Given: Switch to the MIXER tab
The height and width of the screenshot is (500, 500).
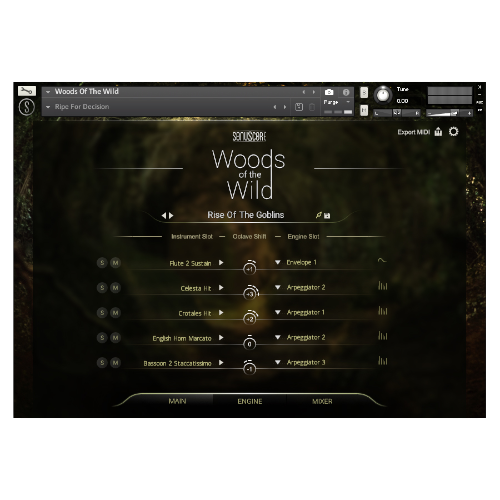Looking at the screenshot, I should pyautogui.click(x=322, y=401).
